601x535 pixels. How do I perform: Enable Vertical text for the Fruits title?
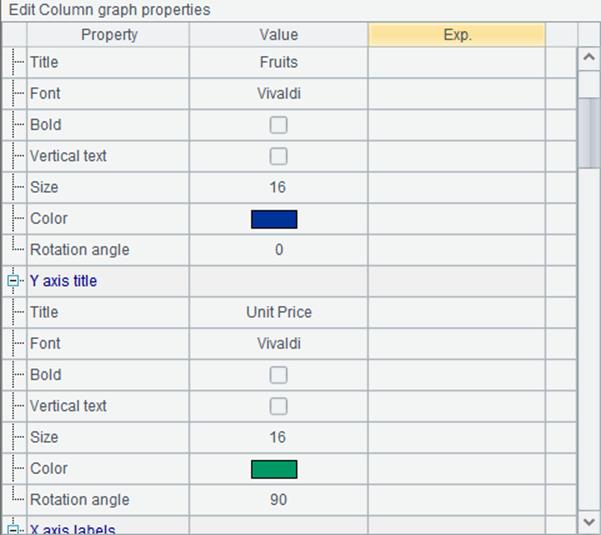tap(278, 156)
